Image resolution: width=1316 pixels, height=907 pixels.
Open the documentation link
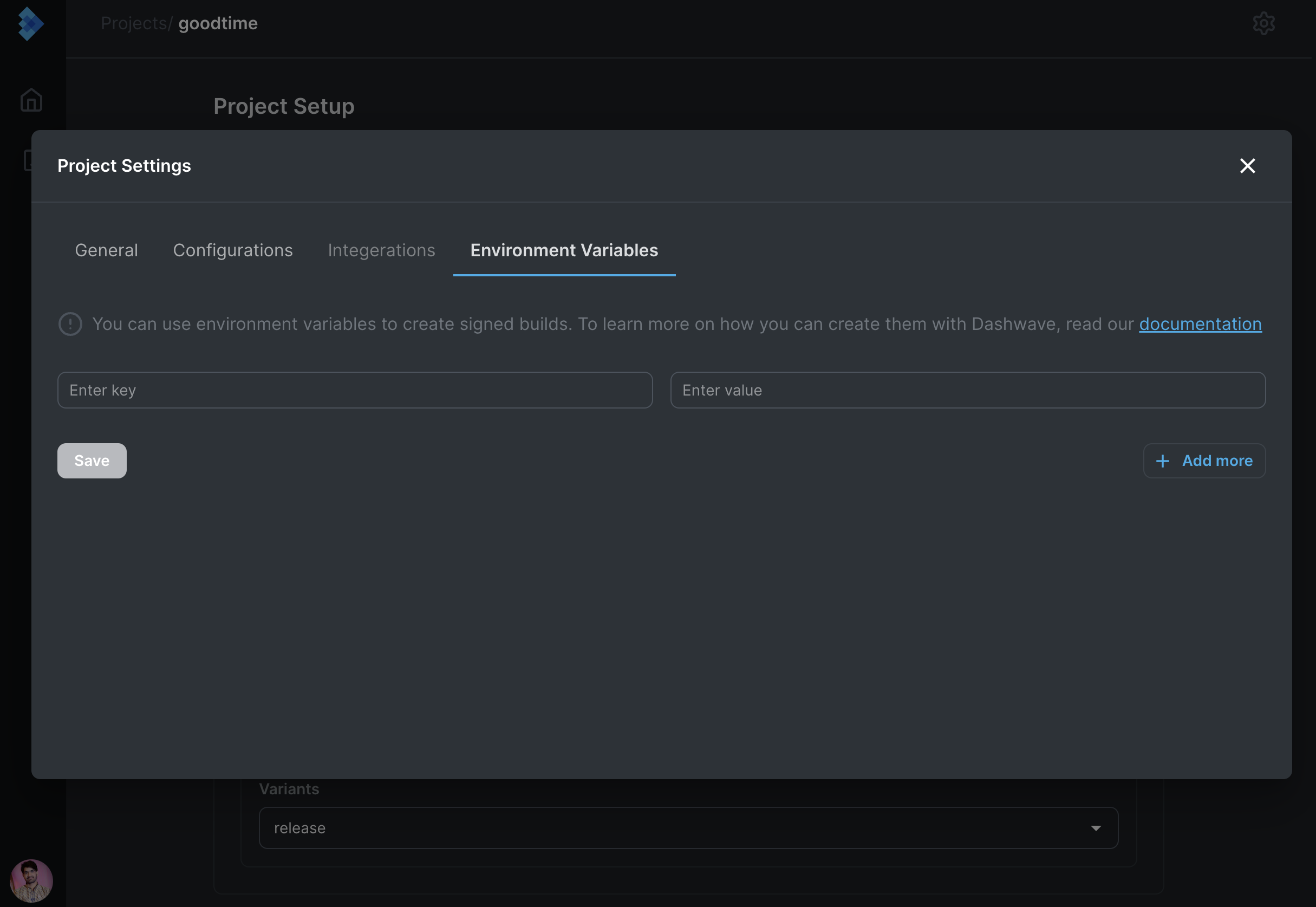coord(1200,324)
